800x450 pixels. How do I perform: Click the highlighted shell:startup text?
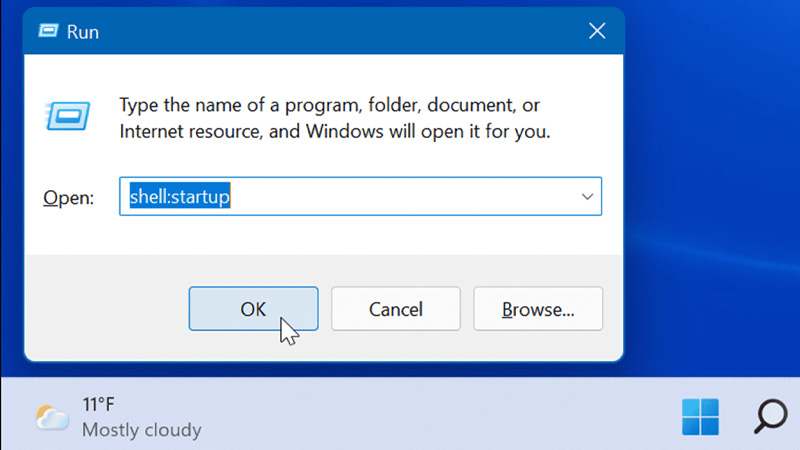[180, 196]
